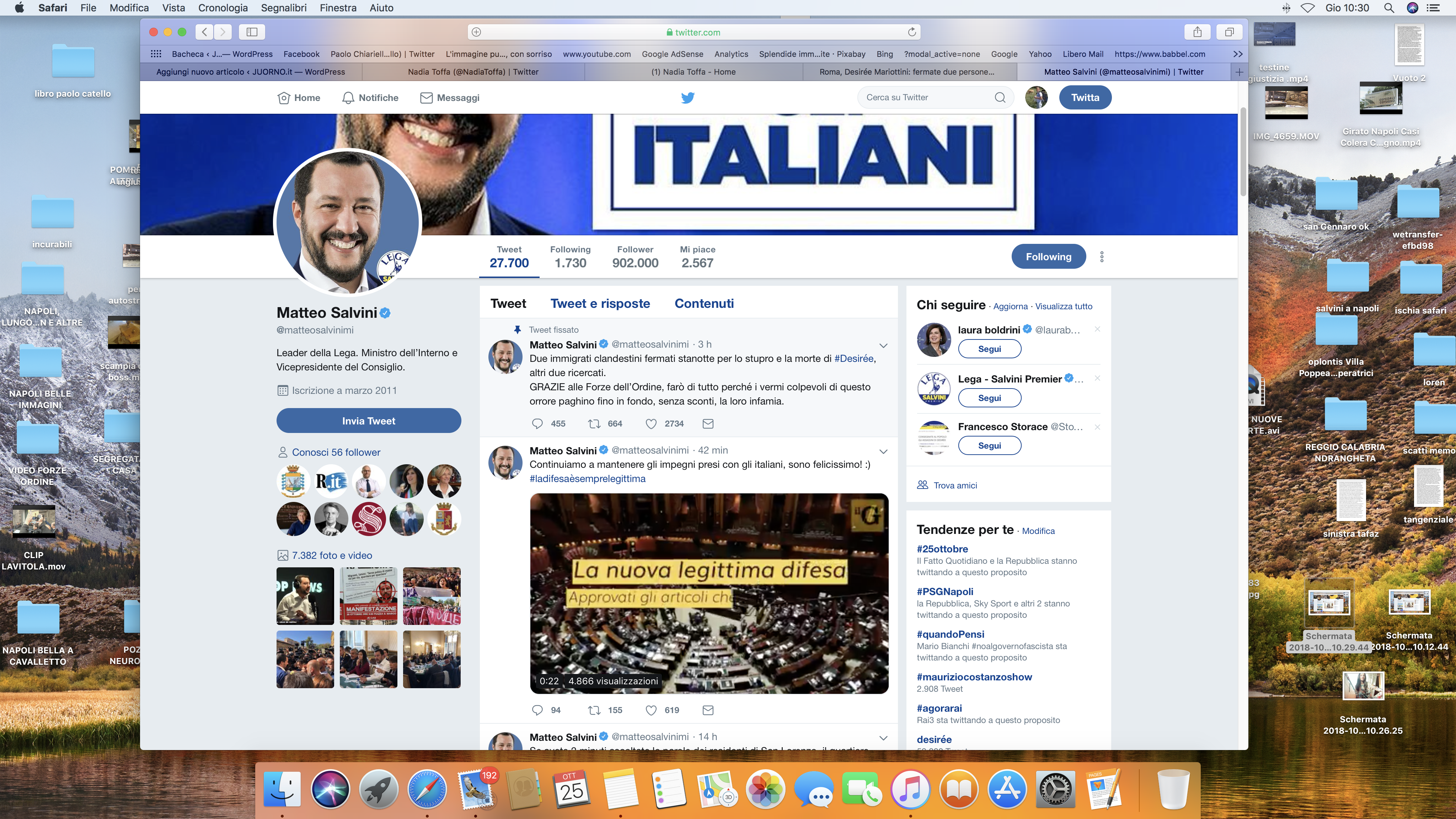
Task: Click #PSGNapoli trending hashtag
Action: pos(944,592)
